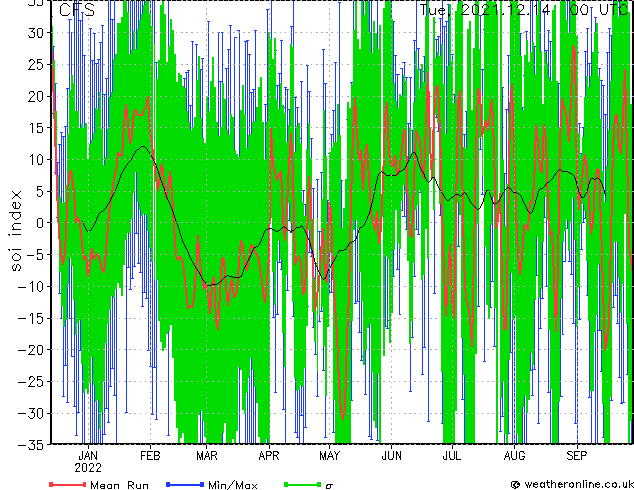The width and height of the screenshot is (634, 490).
Task: Click the y-axis value -20
Action: click(x=31, y=350)
